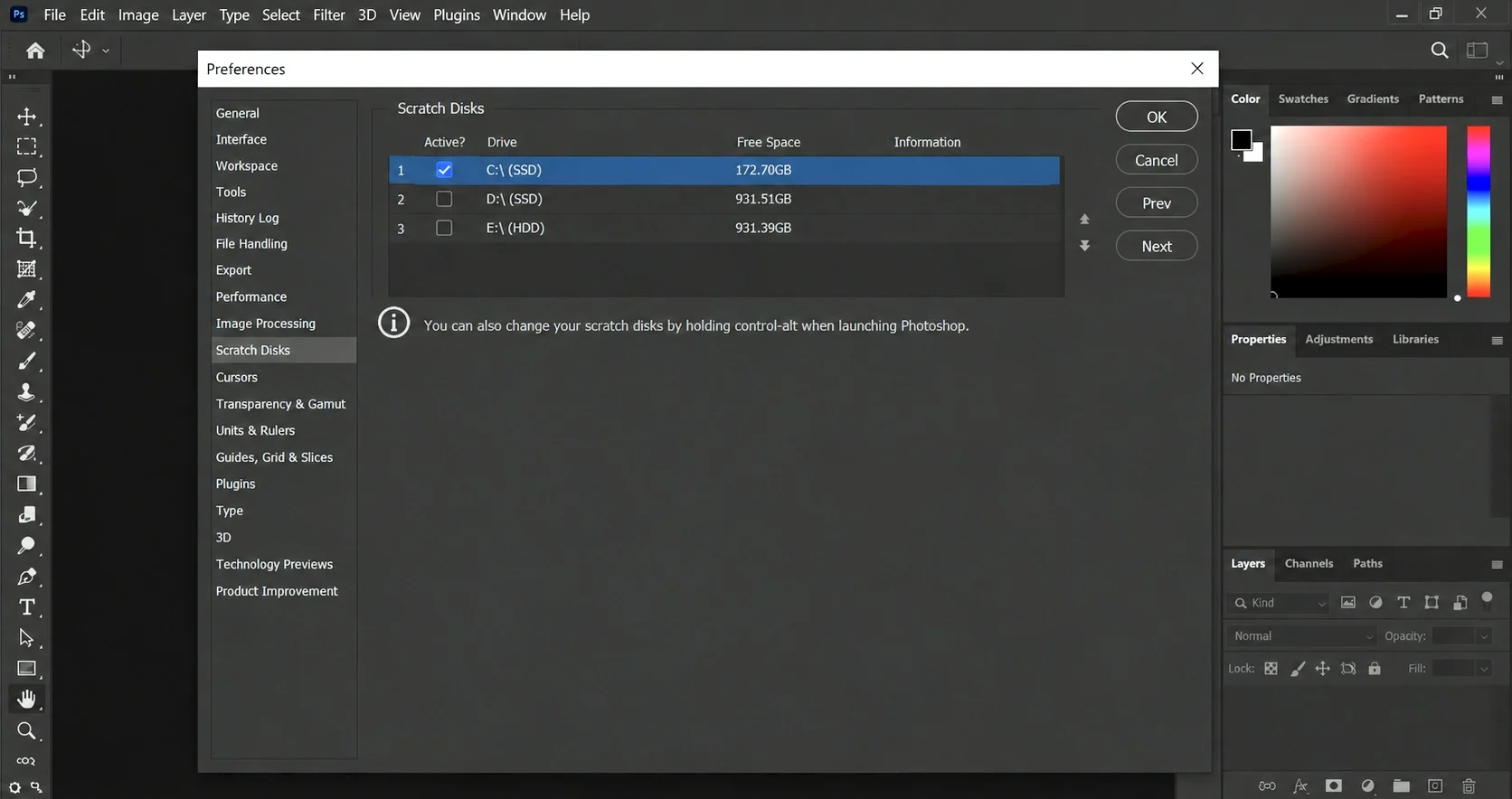Click the hue slider strip
Image resolution: width=1512 pixels, height=799 pixels.
pyautogui.click(x=1479, y=211)
